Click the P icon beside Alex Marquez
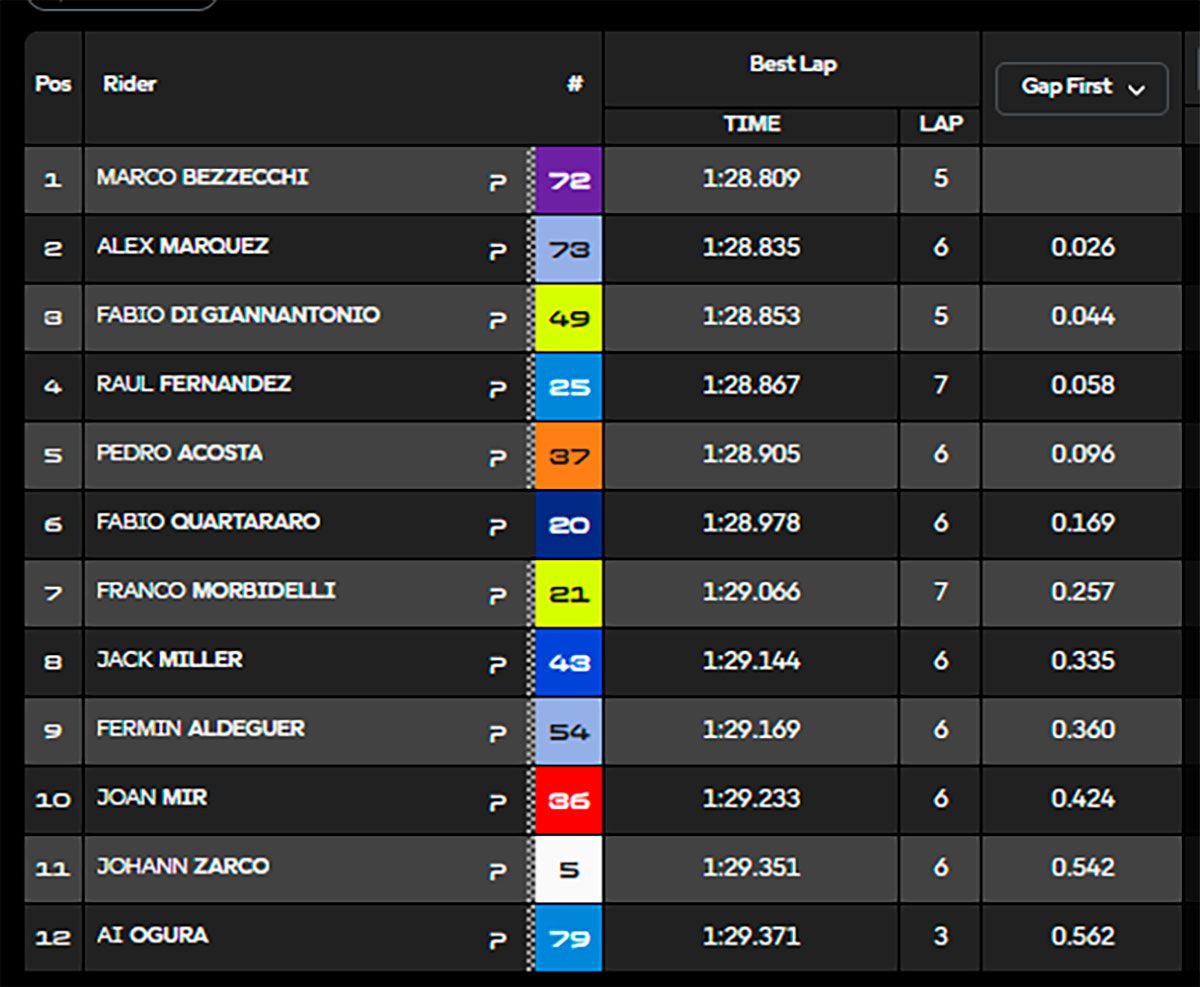 (498, 251)
